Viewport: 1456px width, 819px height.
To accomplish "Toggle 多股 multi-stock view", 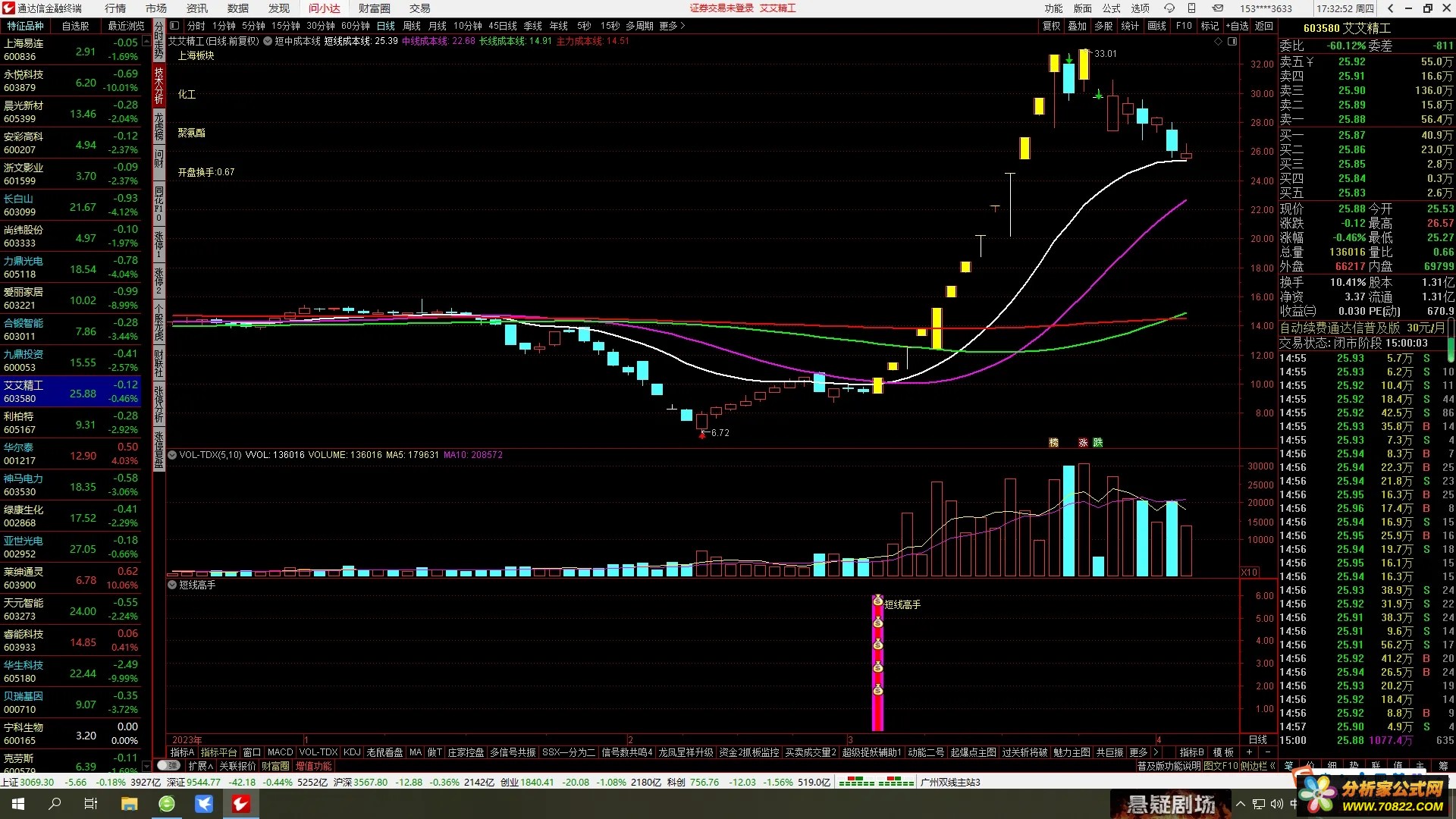I will (x=1103, y=26).
